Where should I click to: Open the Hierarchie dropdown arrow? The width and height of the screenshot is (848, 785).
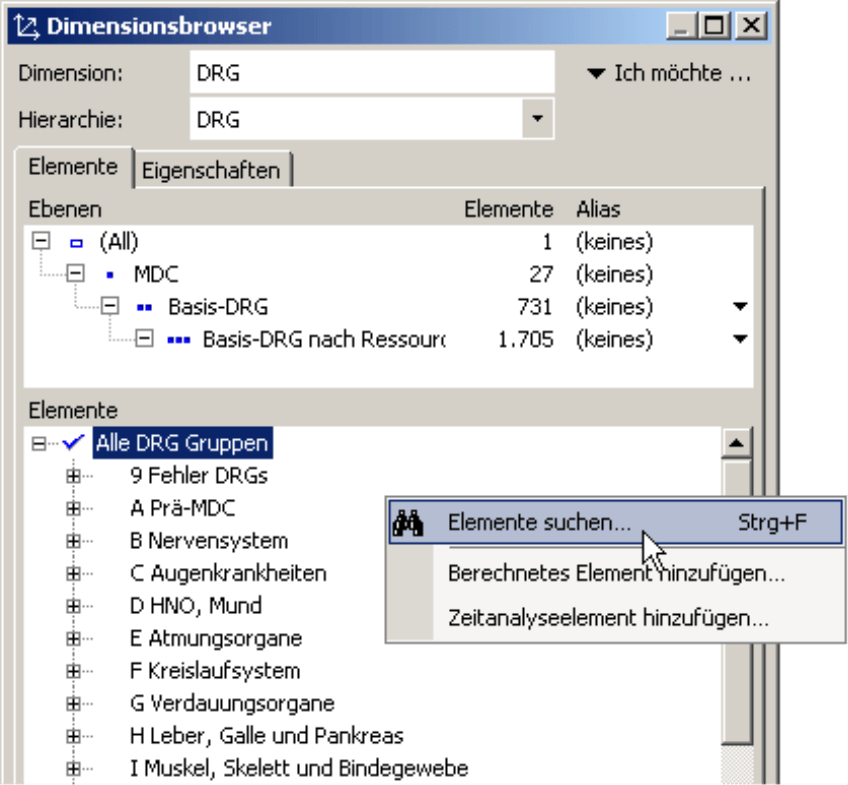pyautogui.click(x=538, y=120)
